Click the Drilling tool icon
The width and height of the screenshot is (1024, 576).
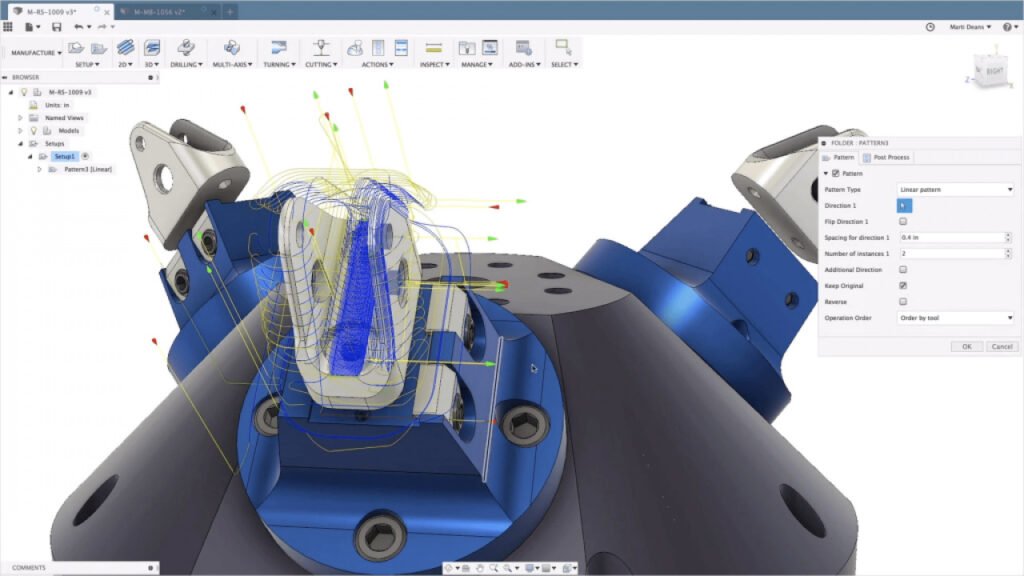184,48
